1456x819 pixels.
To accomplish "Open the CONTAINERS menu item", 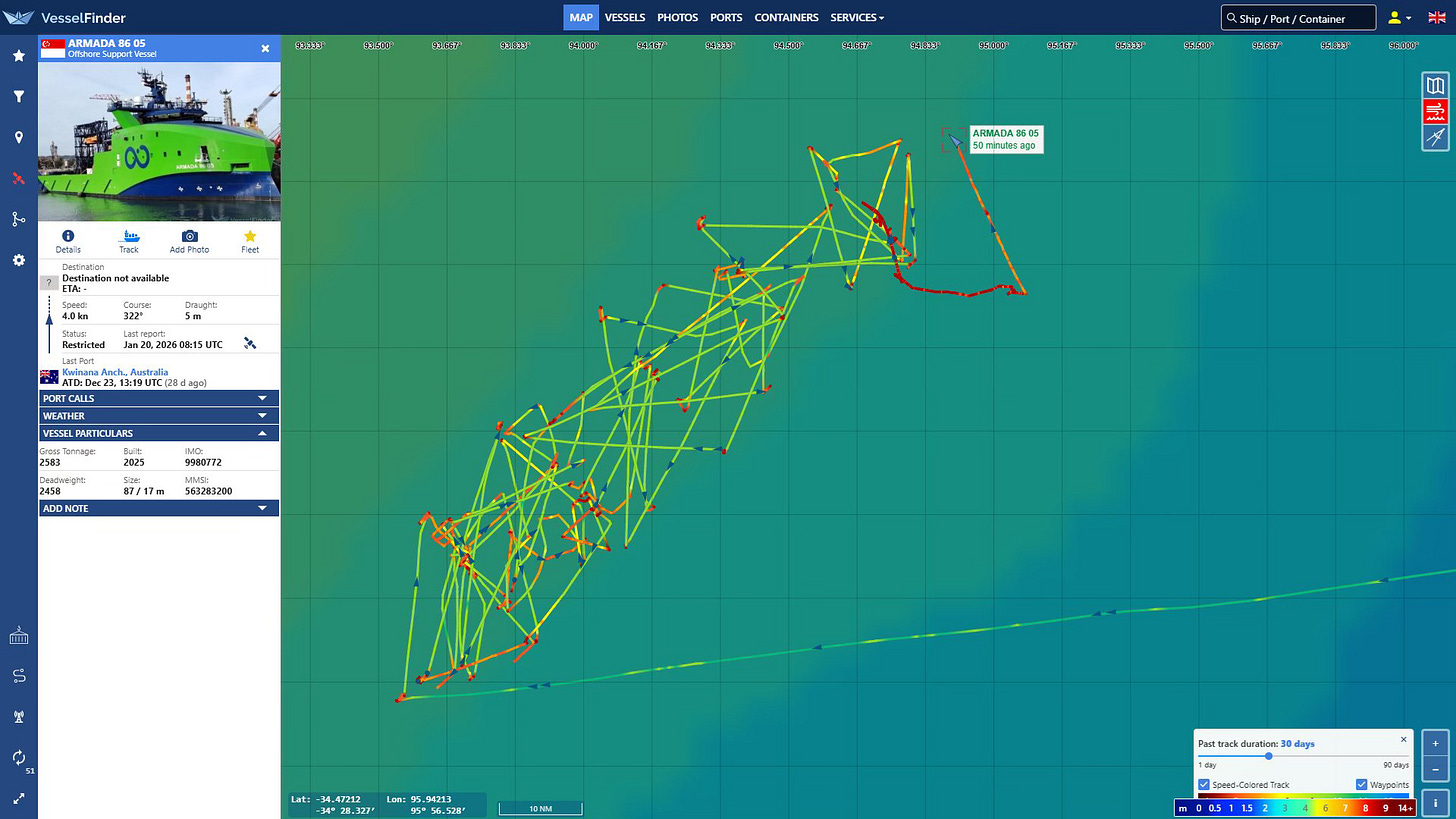I will click(786, 17).
